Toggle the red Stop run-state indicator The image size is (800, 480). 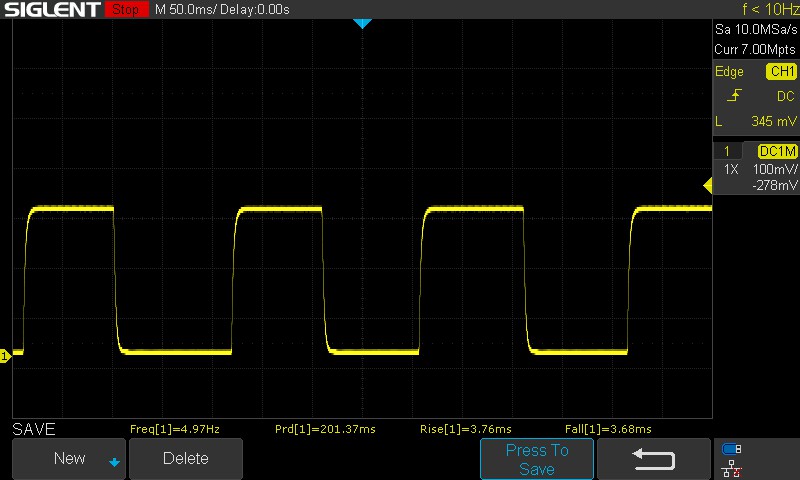[x=125, y=10]
